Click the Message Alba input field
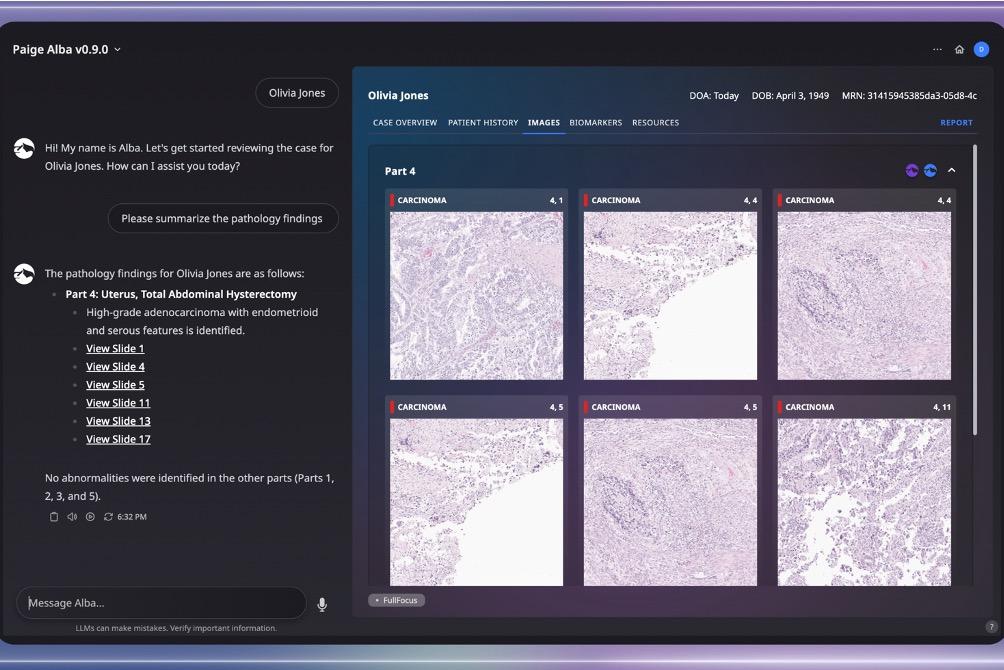 coord(160,603)
